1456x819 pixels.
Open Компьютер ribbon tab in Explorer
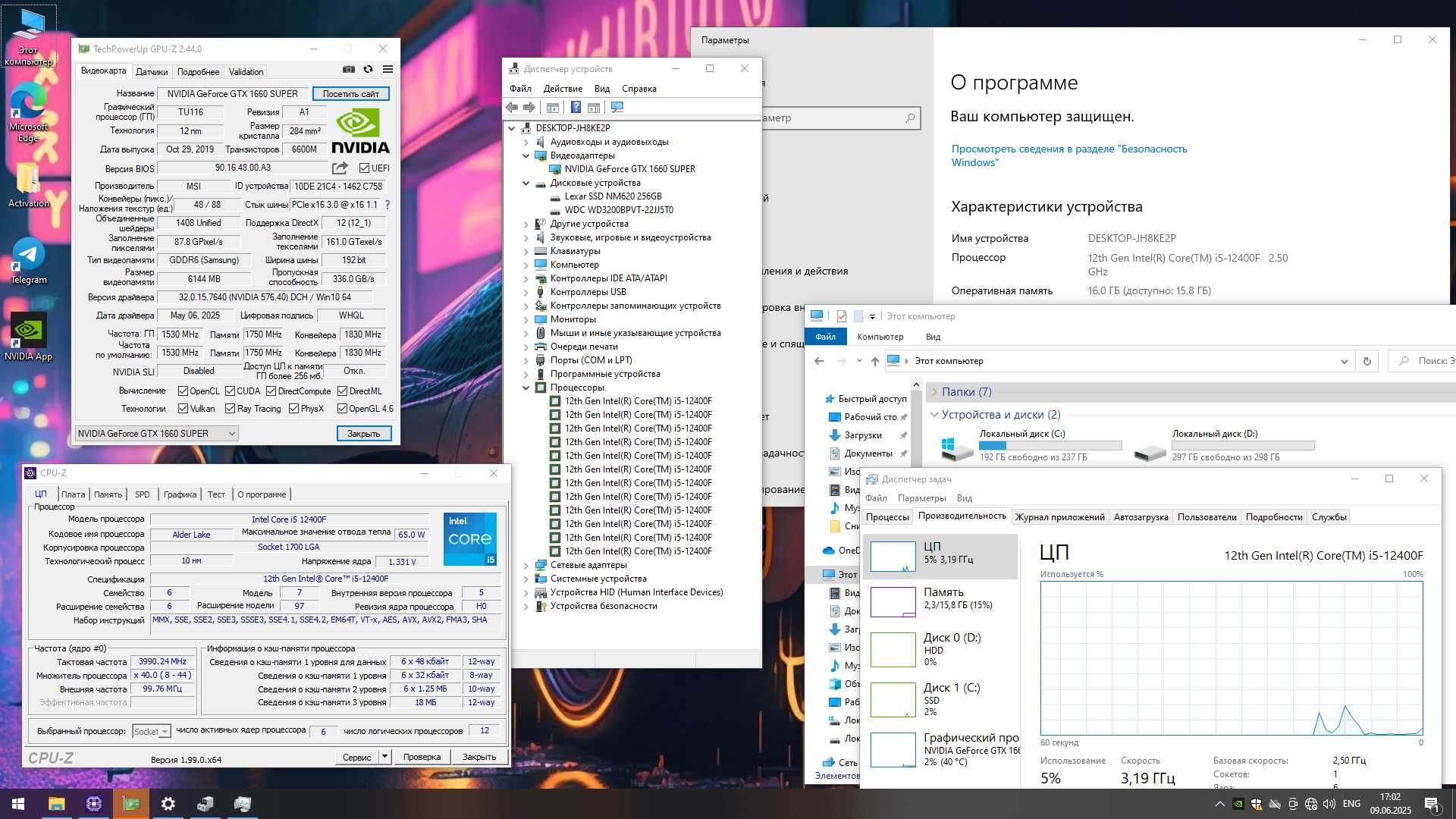(x=880, y=337)
